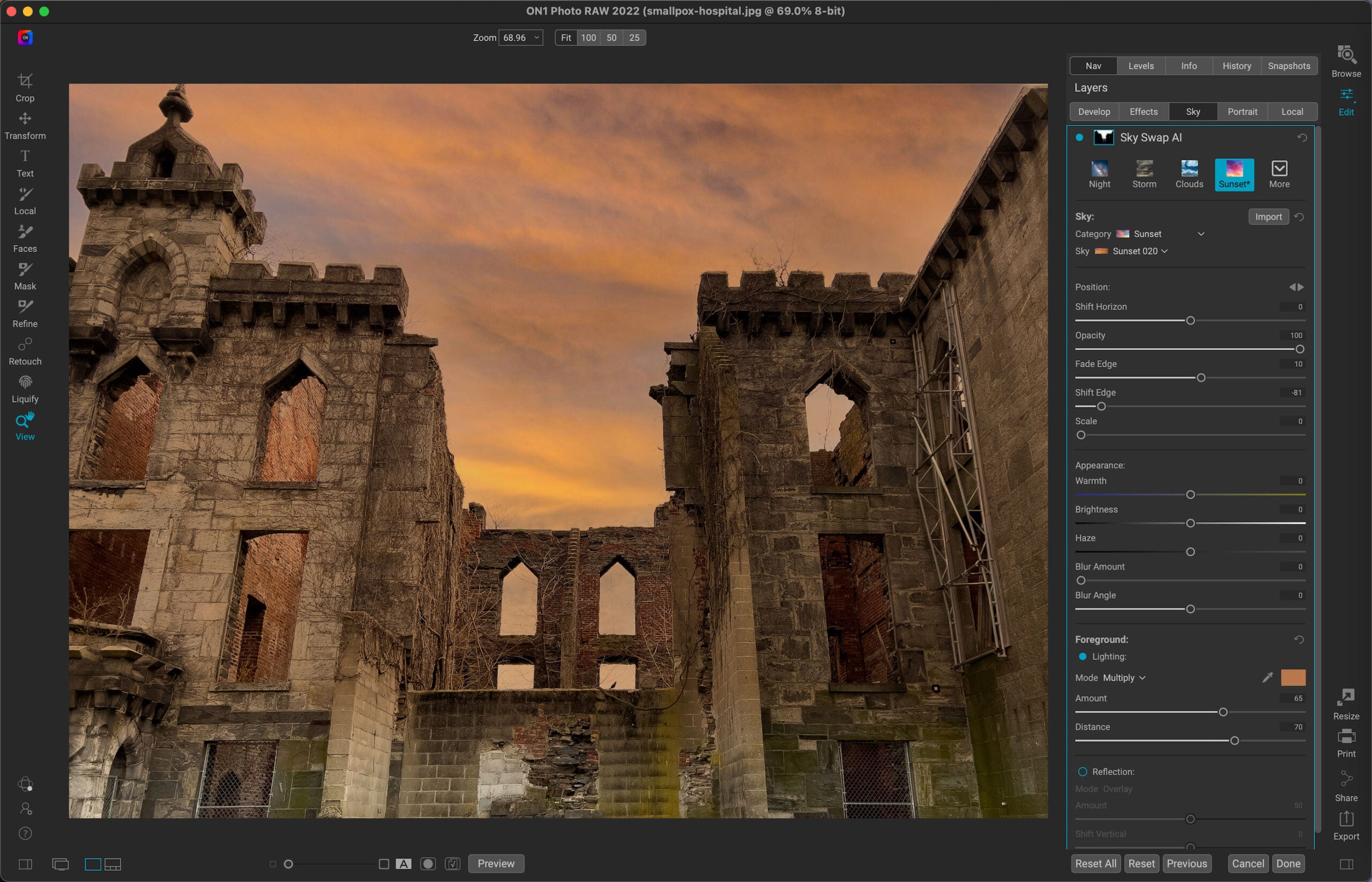Select the View zoom tool

25,427
